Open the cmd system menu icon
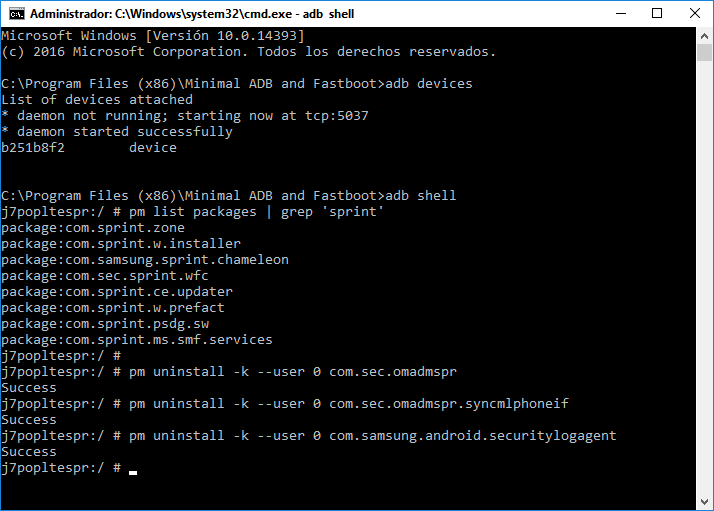Image resolution: width=714 pixels, height=511 pixels. pos(15,14)
